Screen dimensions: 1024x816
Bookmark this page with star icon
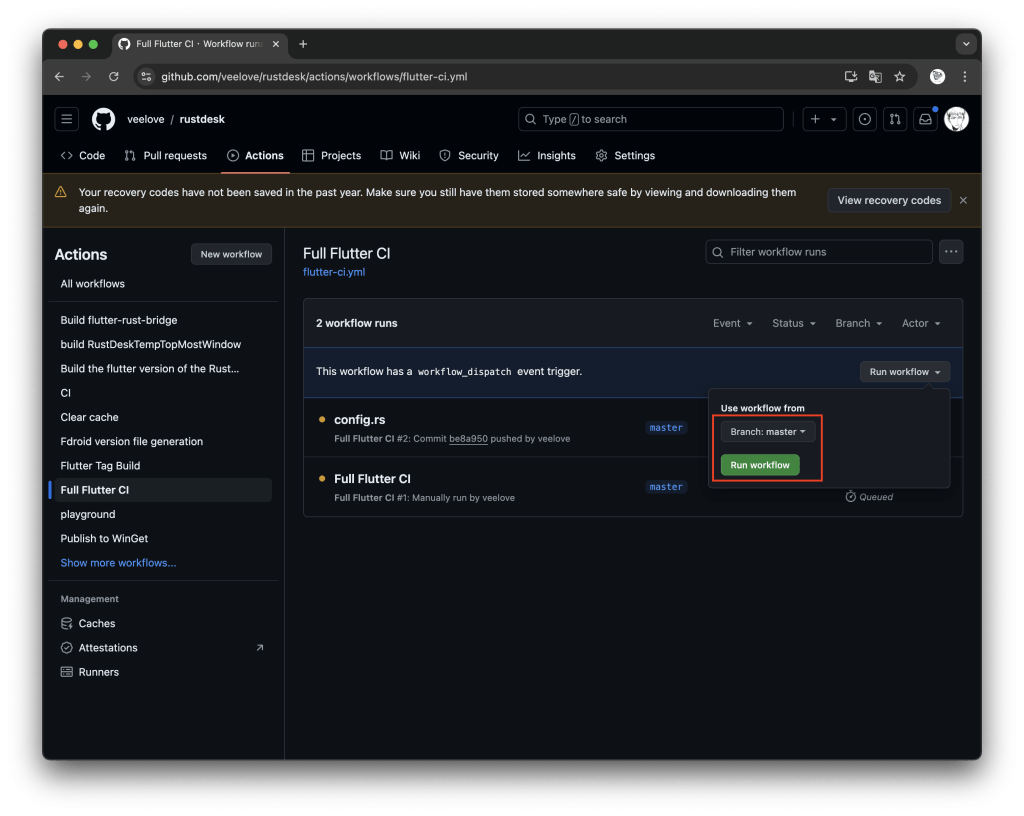click(900, 76)
